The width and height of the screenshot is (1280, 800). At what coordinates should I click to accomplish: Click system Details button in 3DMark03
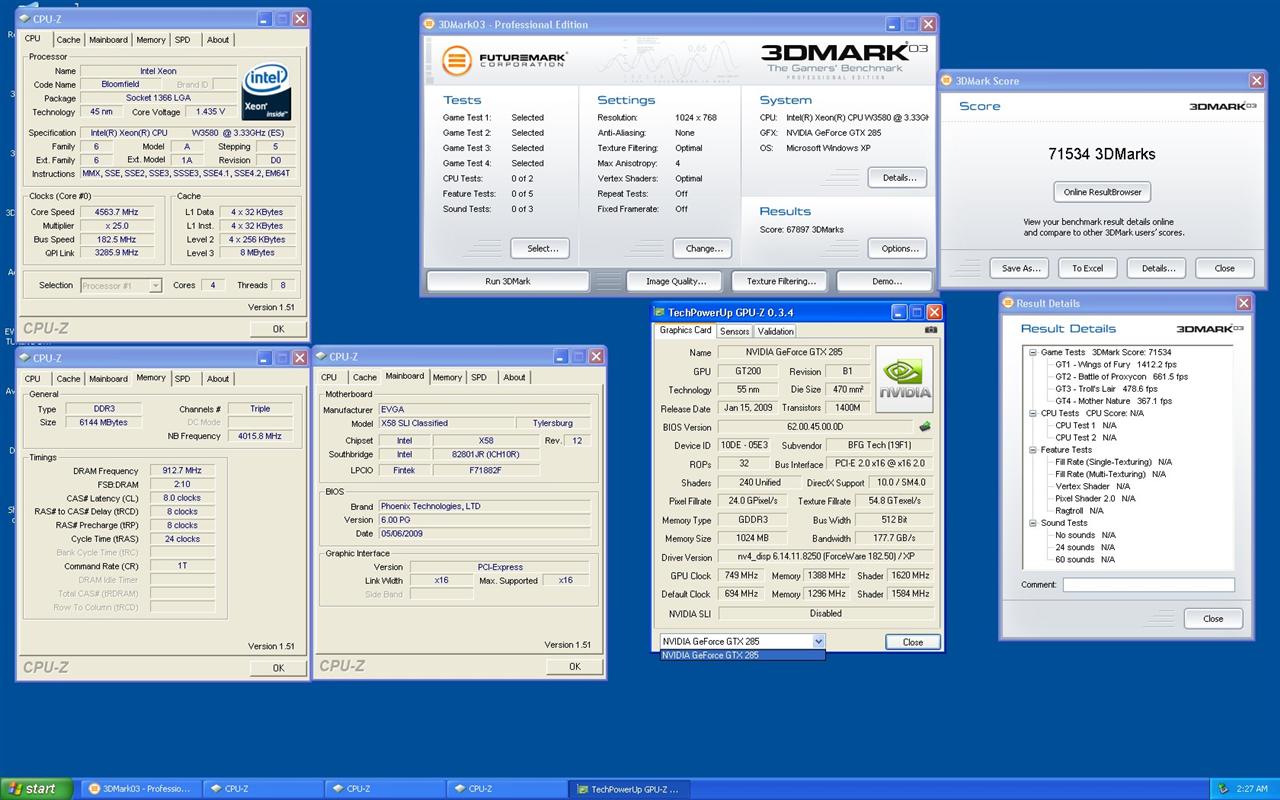coord(899,178)
